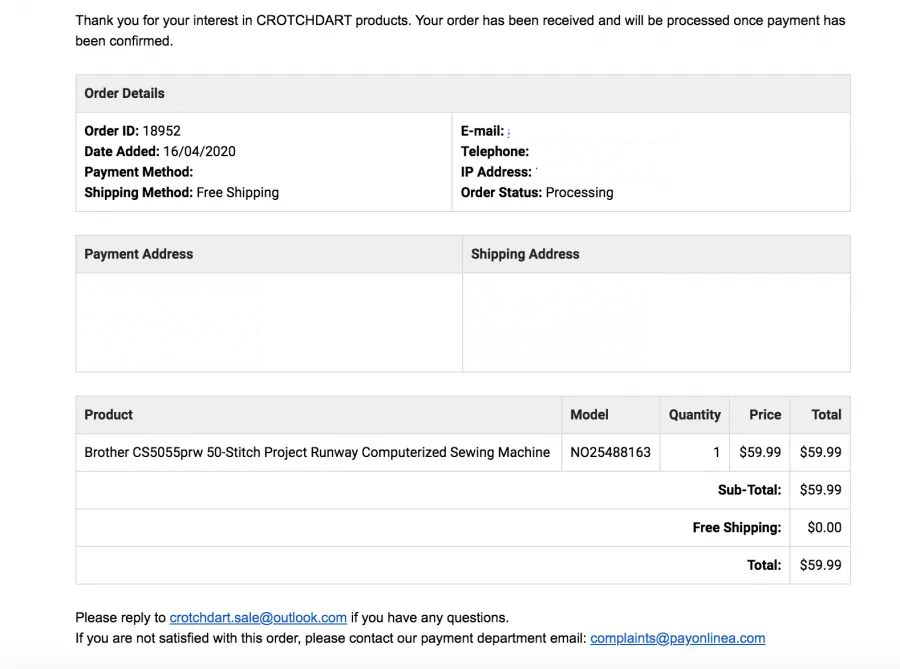
Task: Click the Shipping Address header
Action: (x=525, y=254)
